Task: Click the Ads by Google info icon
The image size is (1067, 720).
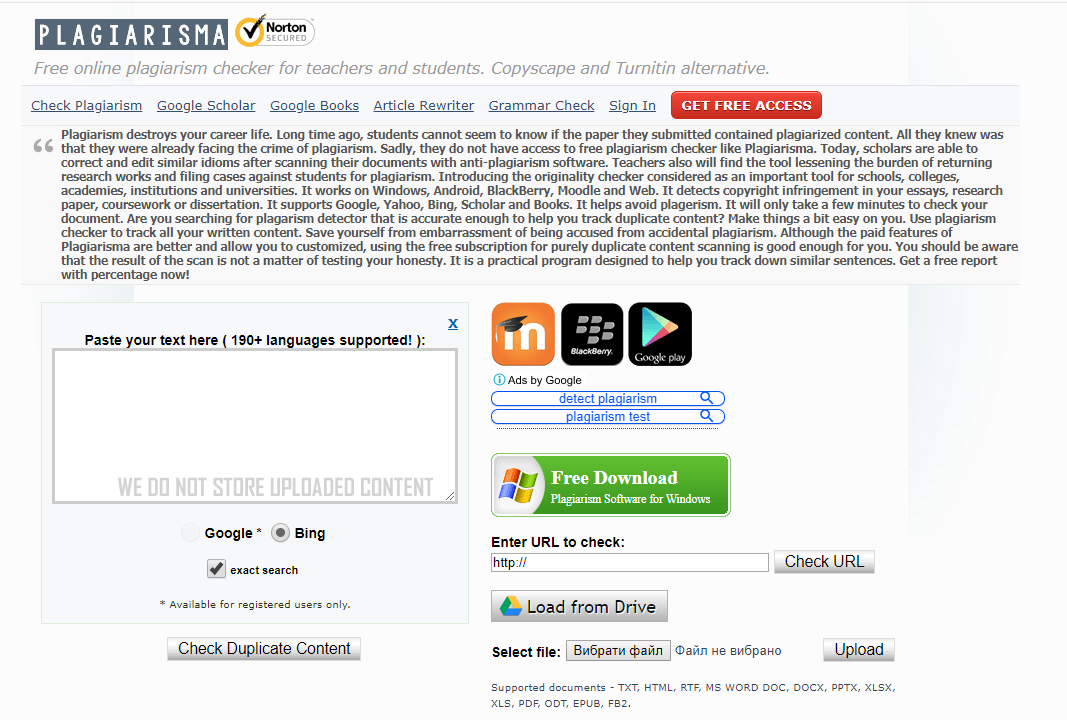Action: point(499,380)
